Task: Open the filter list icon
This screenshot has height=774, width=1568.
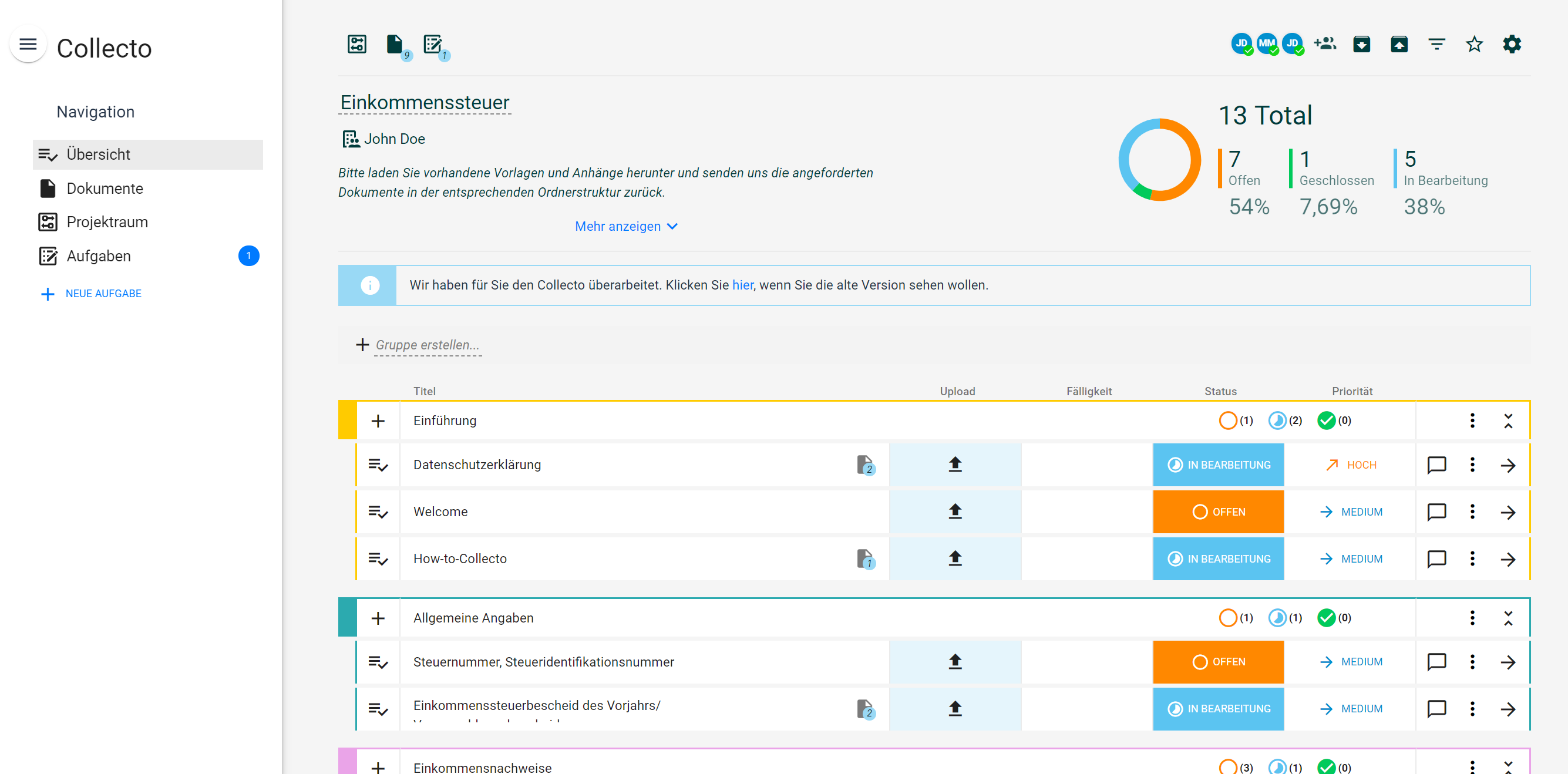Action: [x=1436, y=44]
